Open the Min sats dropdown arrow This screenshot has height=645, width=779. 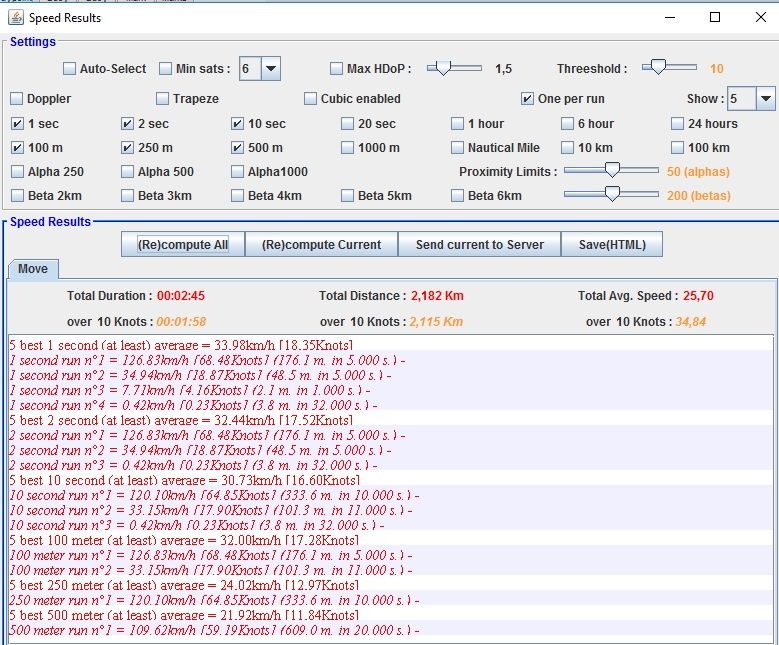tap(271, 69)
